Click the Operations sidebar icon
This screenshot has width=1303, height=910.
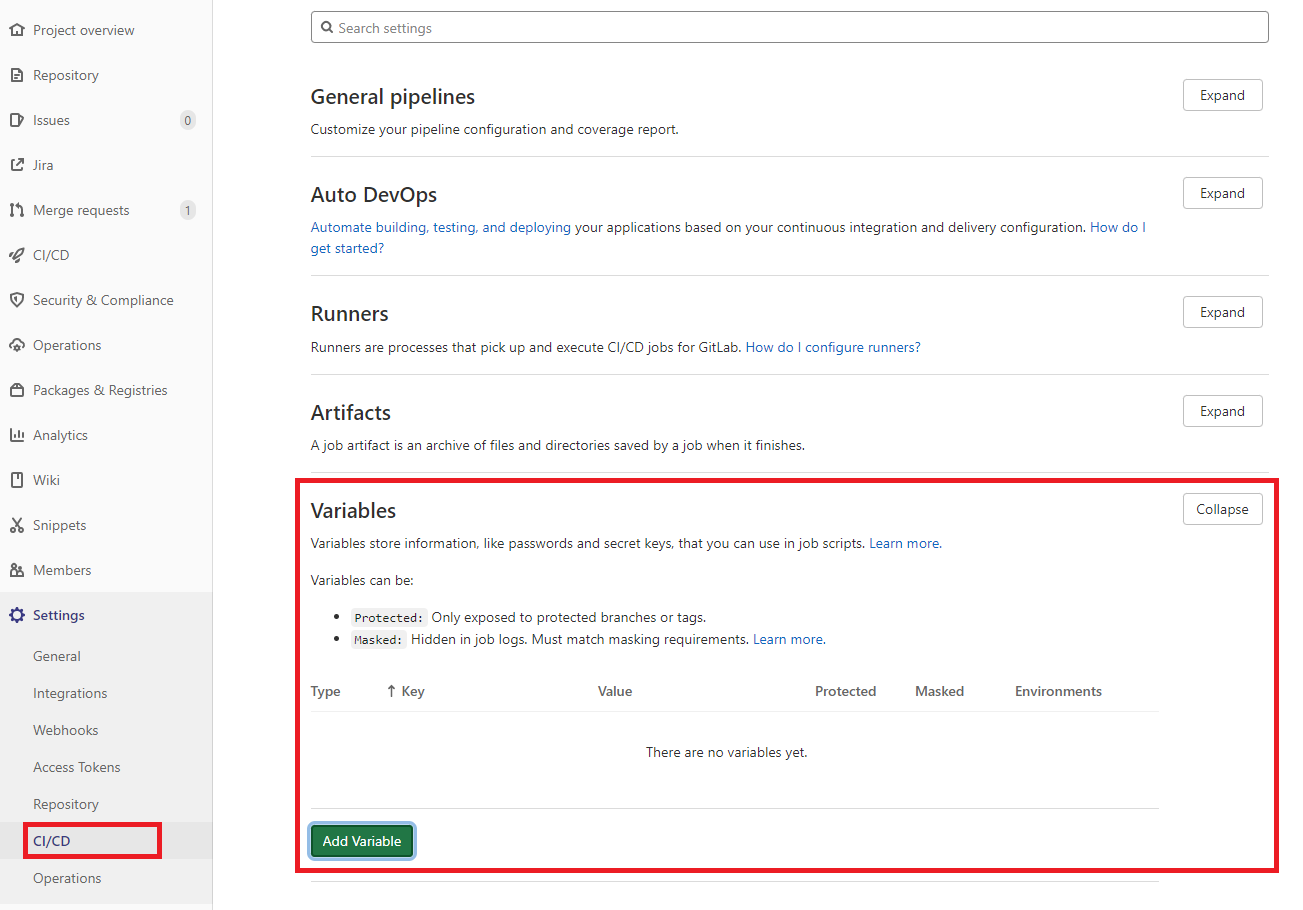pyautogui.click(x=16, y=344)
